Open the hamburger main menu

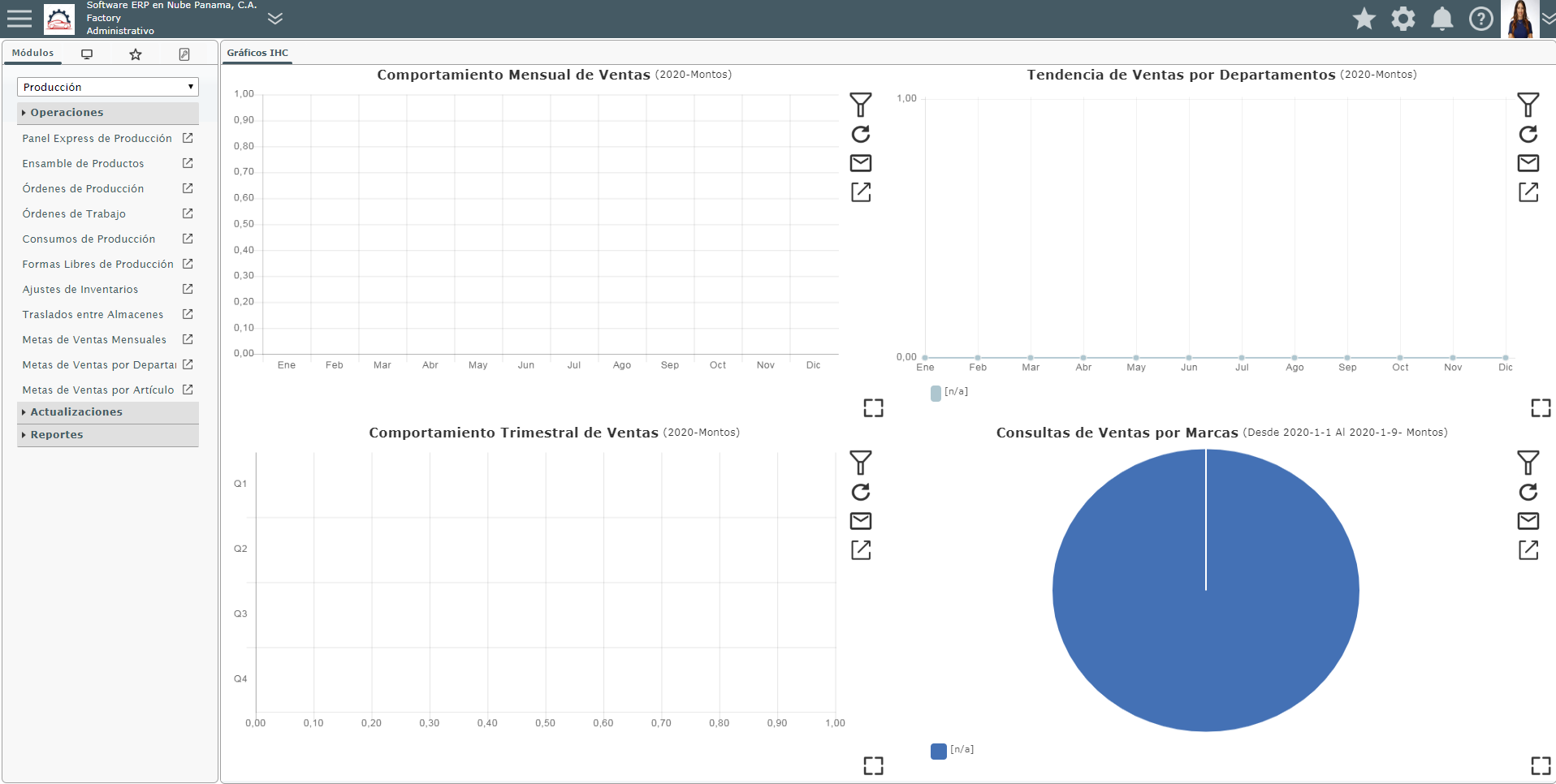pos(19,19)
